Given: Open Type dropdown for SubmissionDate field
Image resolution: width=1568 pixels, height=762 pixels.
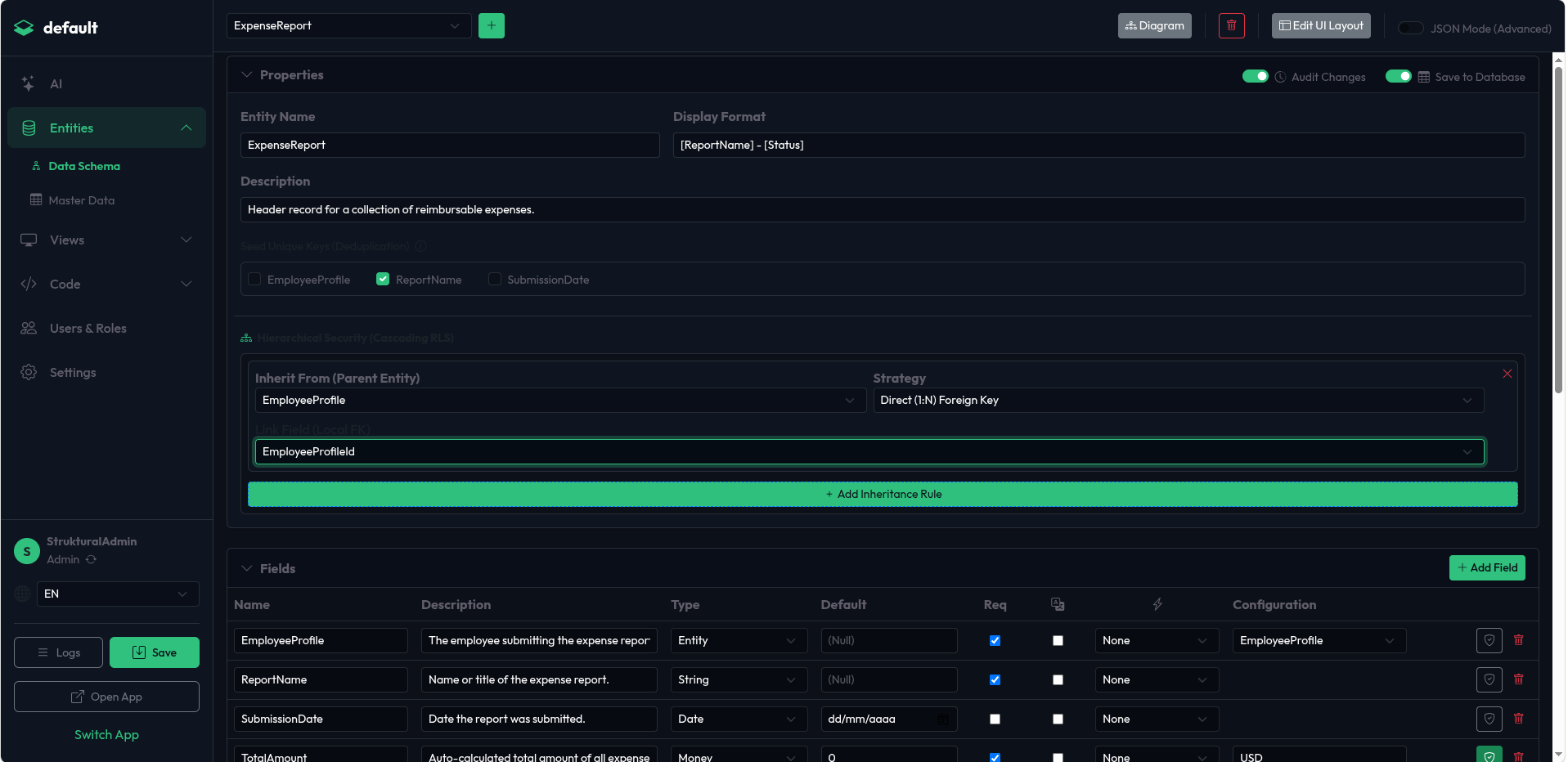Looking at the screenshot, I should pyautogui.click(x=739, y=719).
